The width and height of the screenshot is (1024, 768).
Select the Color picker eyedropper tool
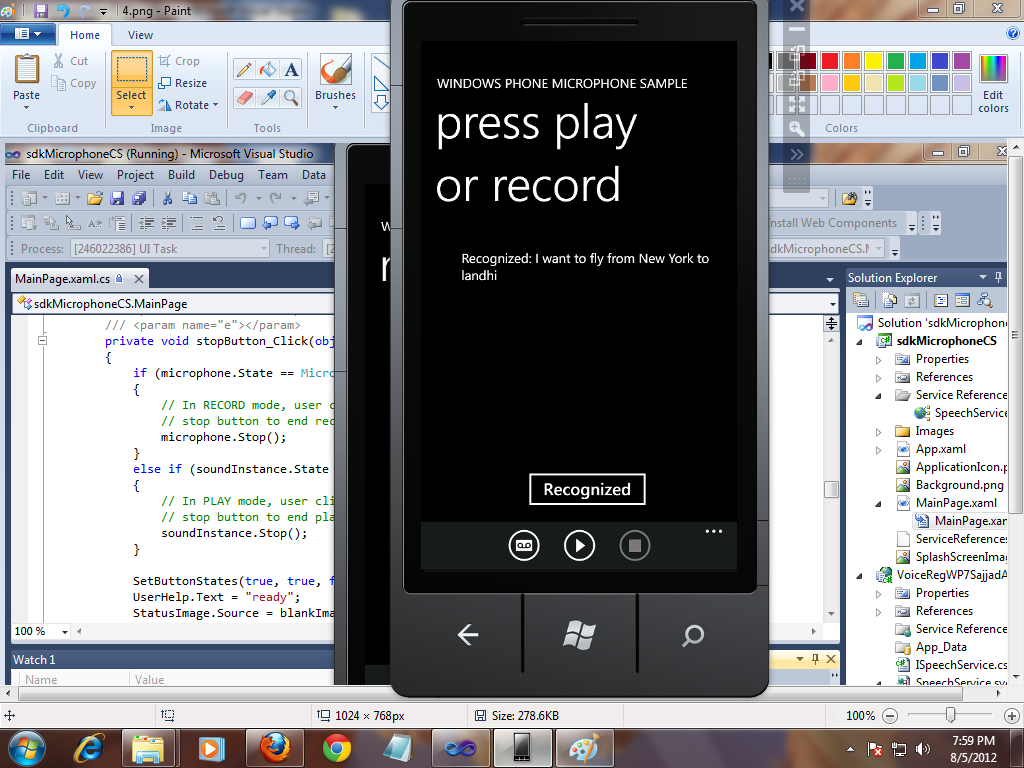point(267,98)
